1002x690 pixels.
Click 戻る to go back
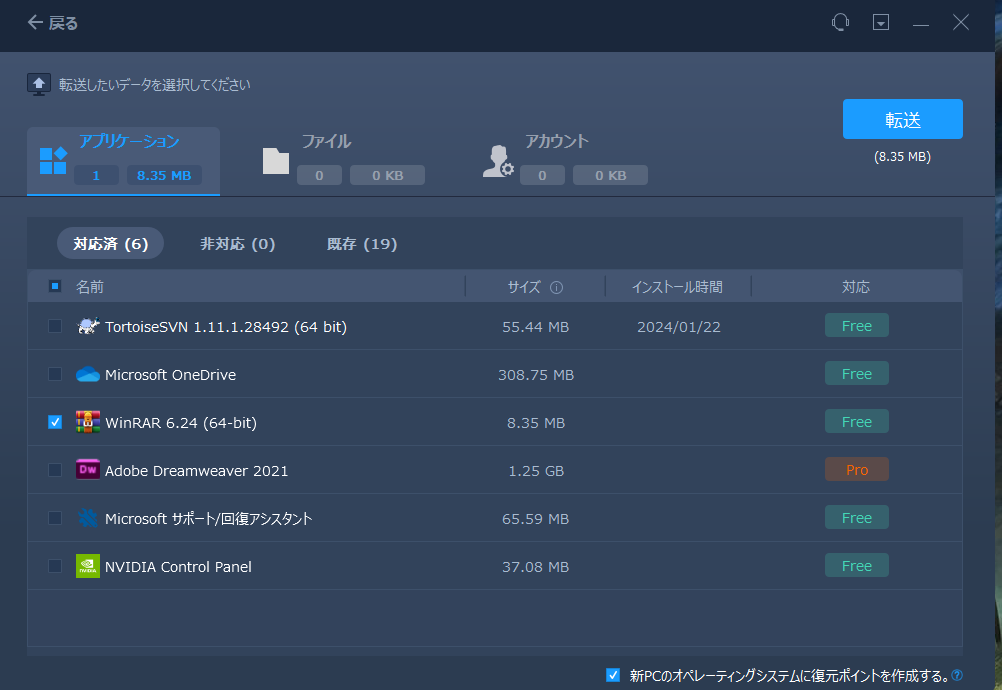click(52, 22)
